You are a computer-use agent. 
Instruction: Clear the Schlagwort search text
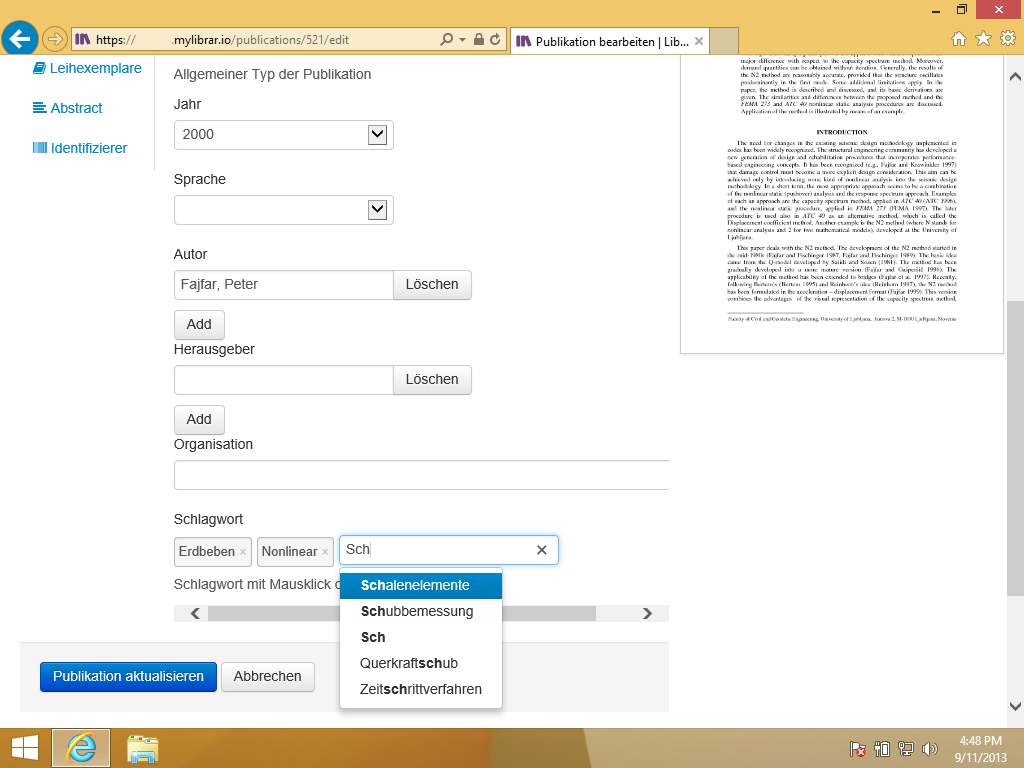[x=541, y=550]
